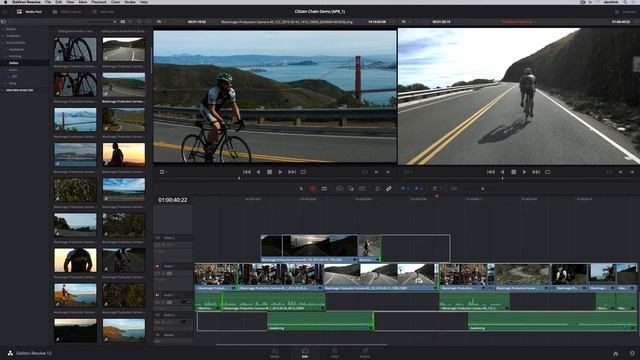Open source viewer mode dropdown below image
Viewport: 640px width, 360px height.
(x=163, y=172)
